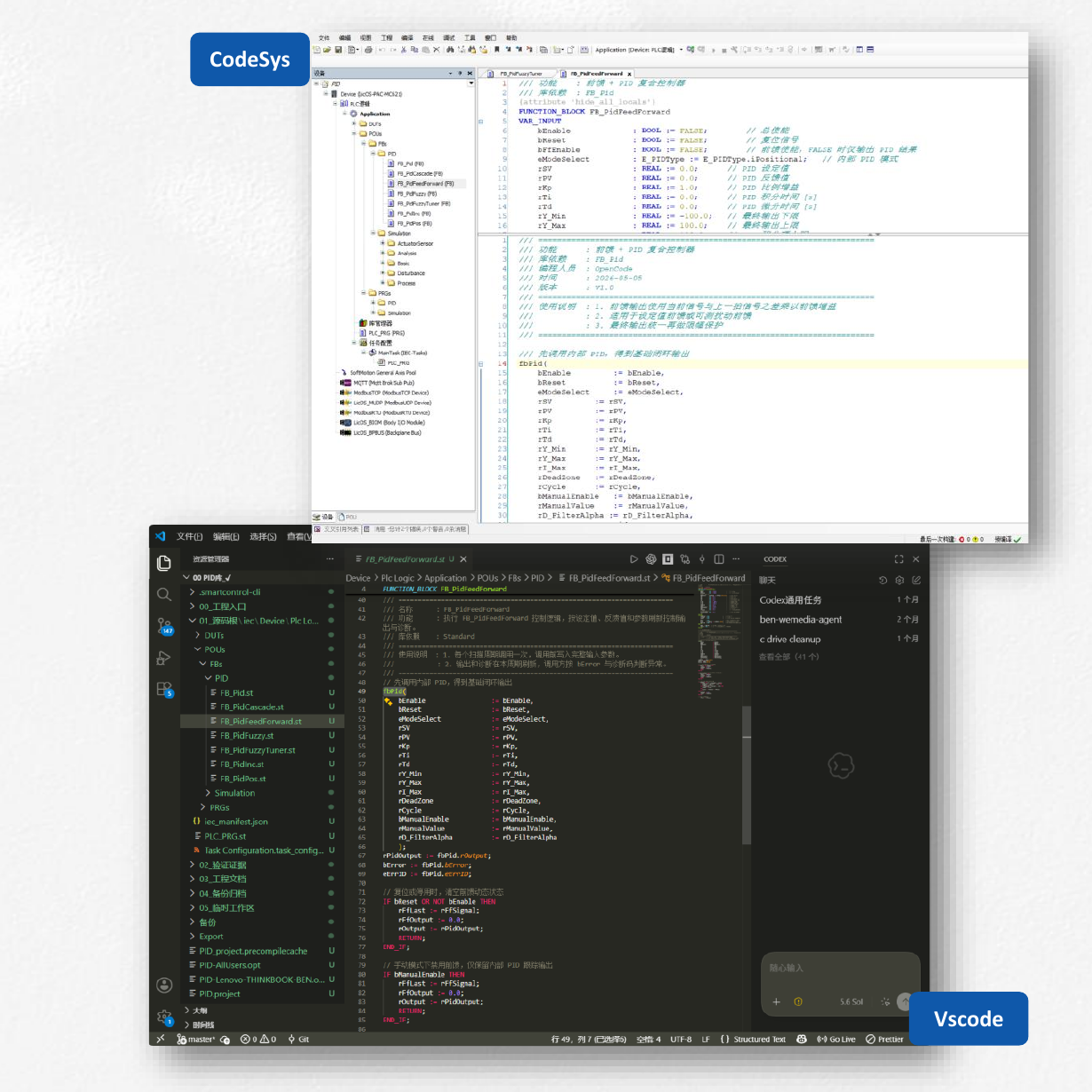Open Run and Debug view in VS Code

tap(164, 658)
